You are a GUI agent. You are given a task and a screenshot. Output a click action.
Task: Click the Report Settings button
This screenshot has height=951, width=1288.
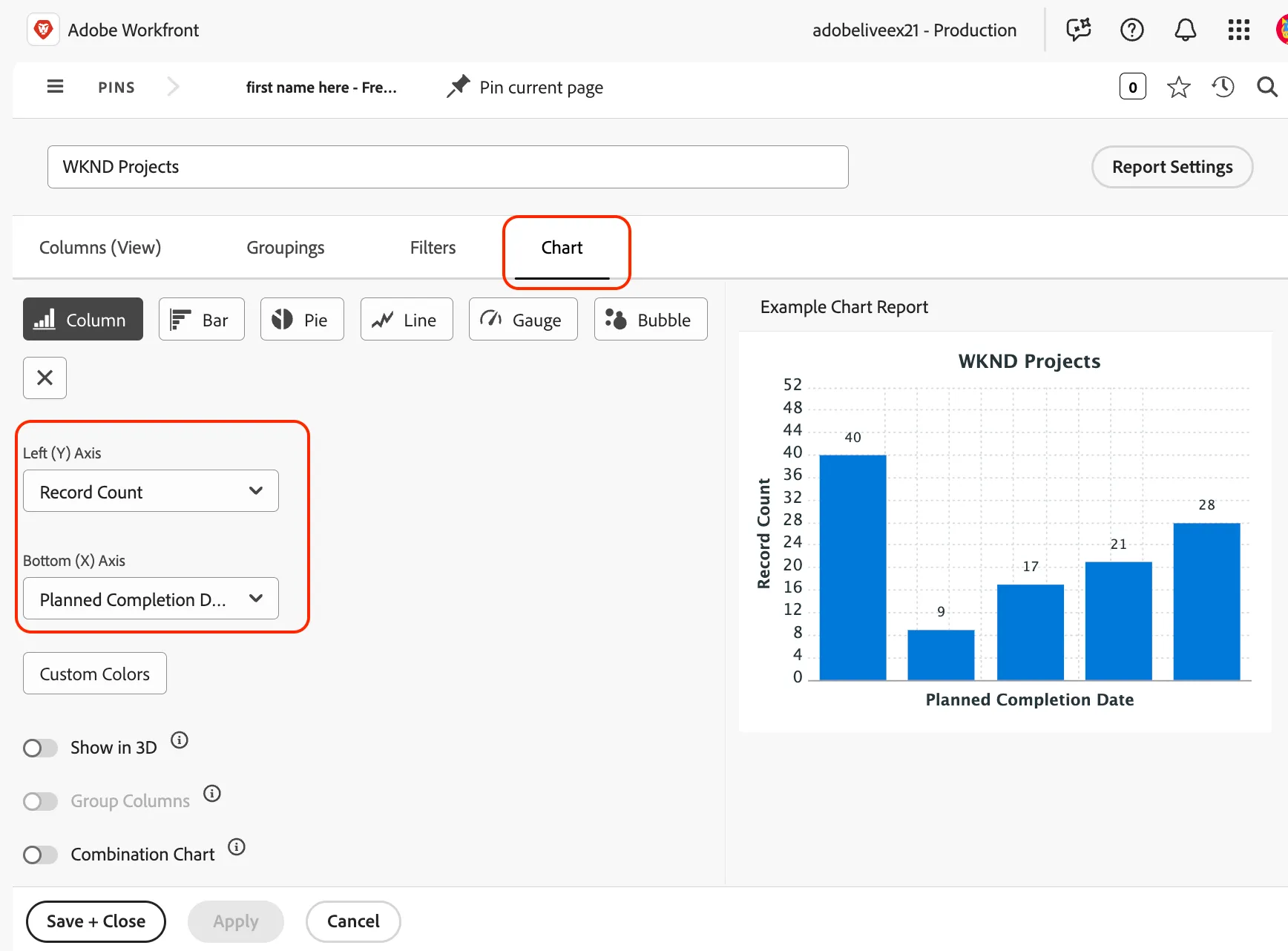[x=1172, y=167]
